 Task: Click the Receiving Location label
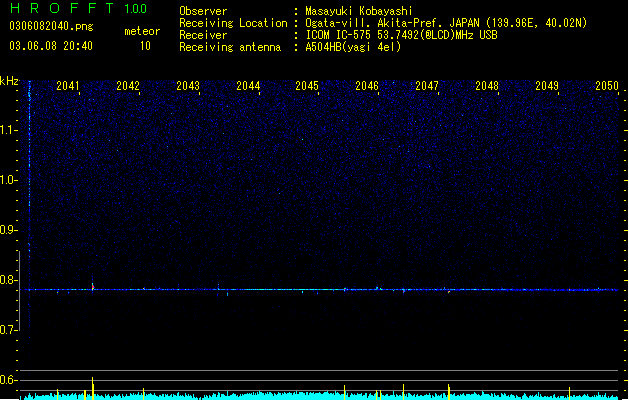coord(233,23)
